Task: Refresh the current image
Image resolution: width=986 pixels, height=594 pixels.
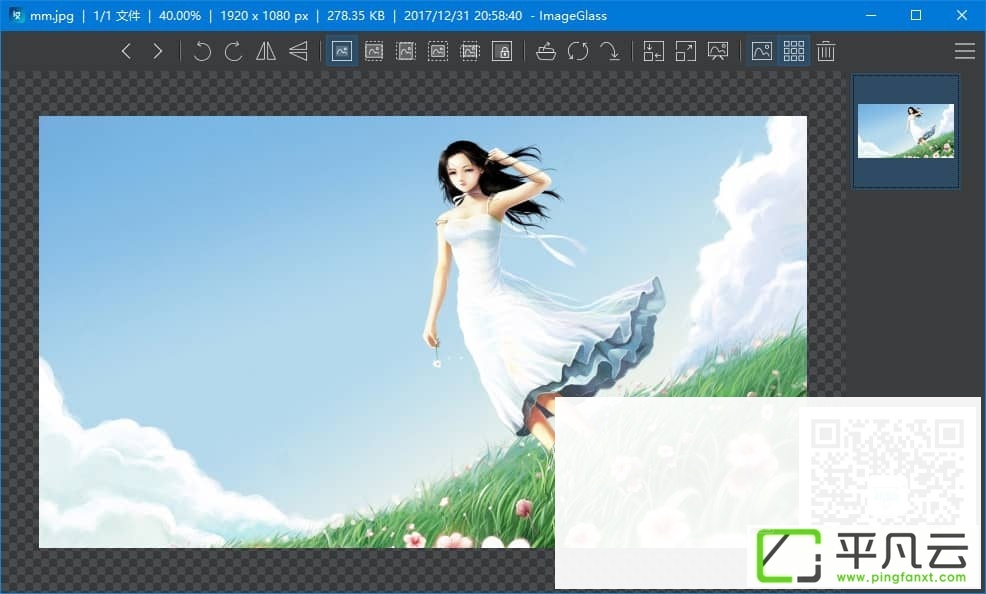Action: tap(578, 51)
